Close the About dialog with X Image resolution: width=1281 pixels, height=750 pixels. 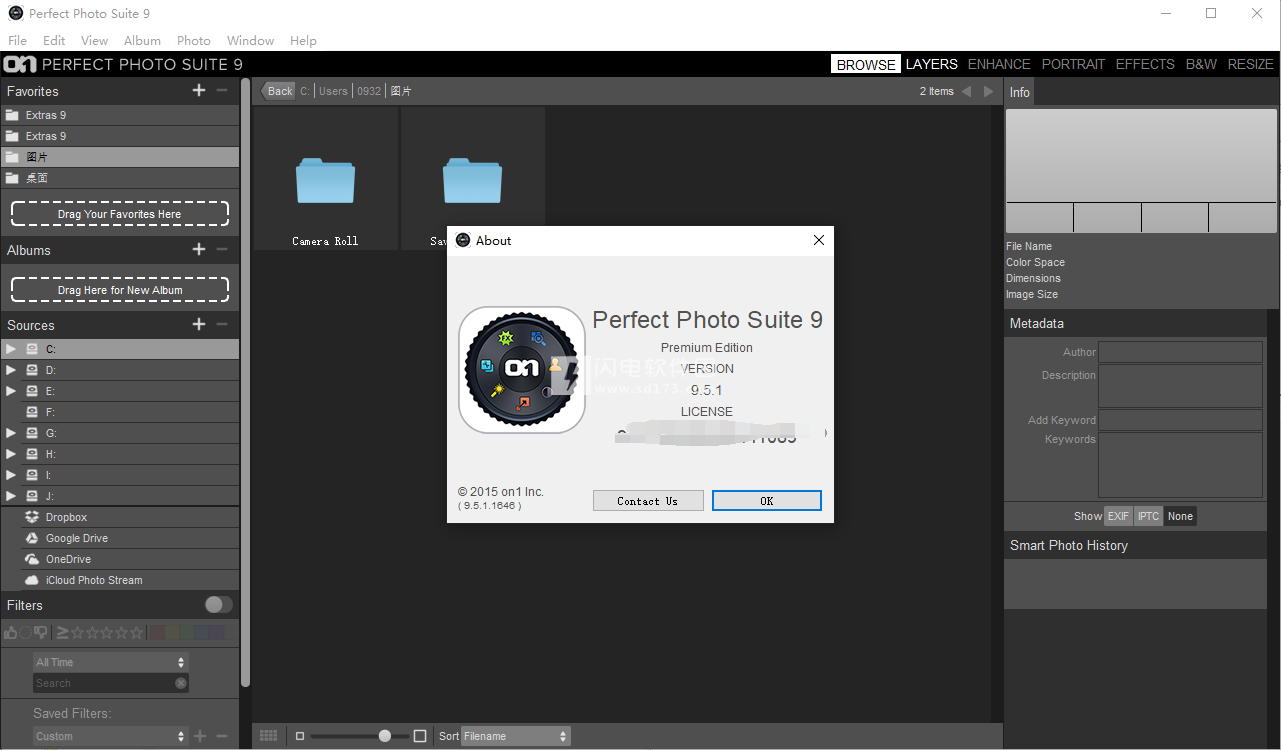[x=819, y=240]
